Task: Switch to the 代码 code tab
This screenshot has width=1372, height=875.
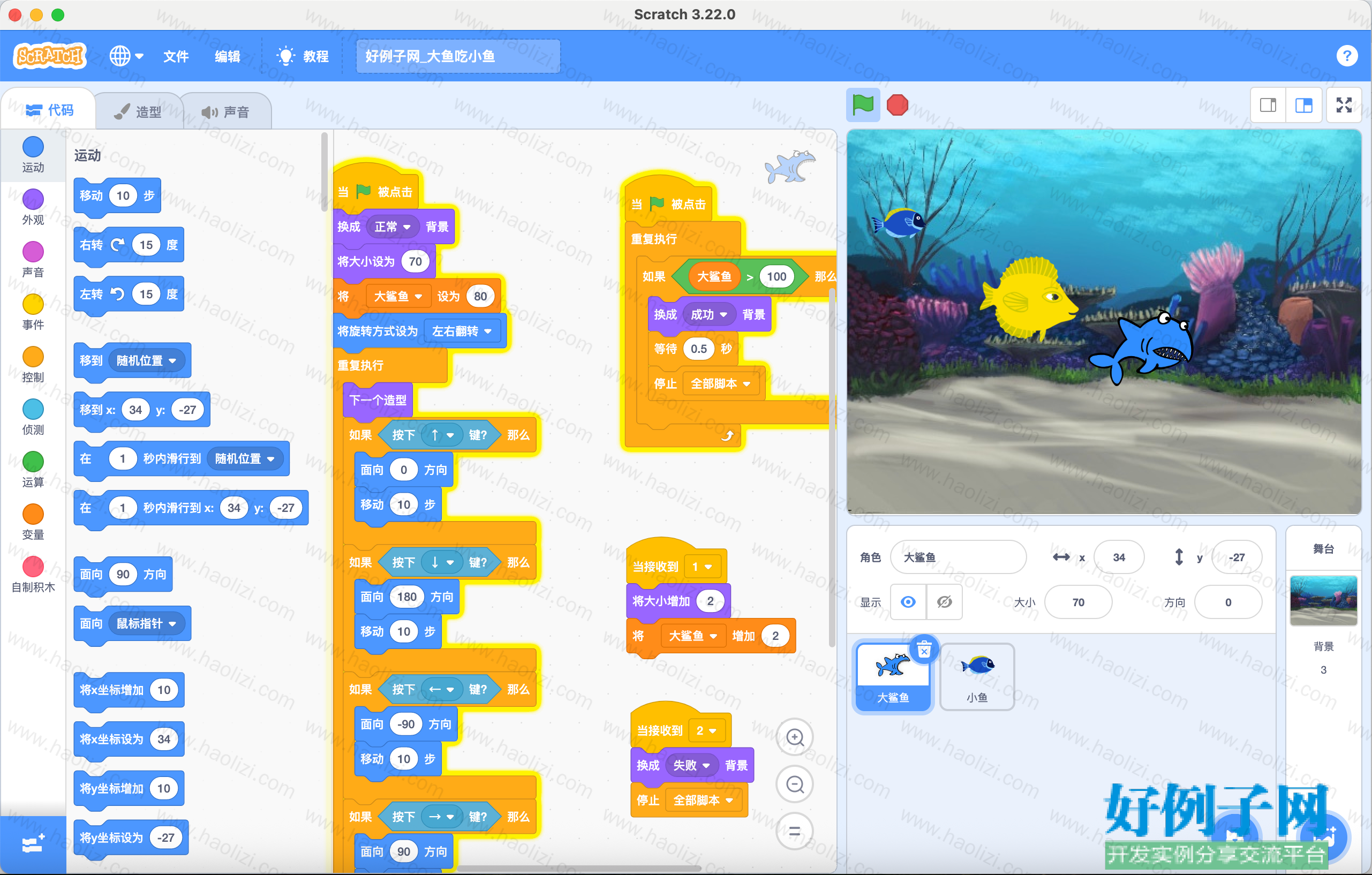Action: point(49,110)
